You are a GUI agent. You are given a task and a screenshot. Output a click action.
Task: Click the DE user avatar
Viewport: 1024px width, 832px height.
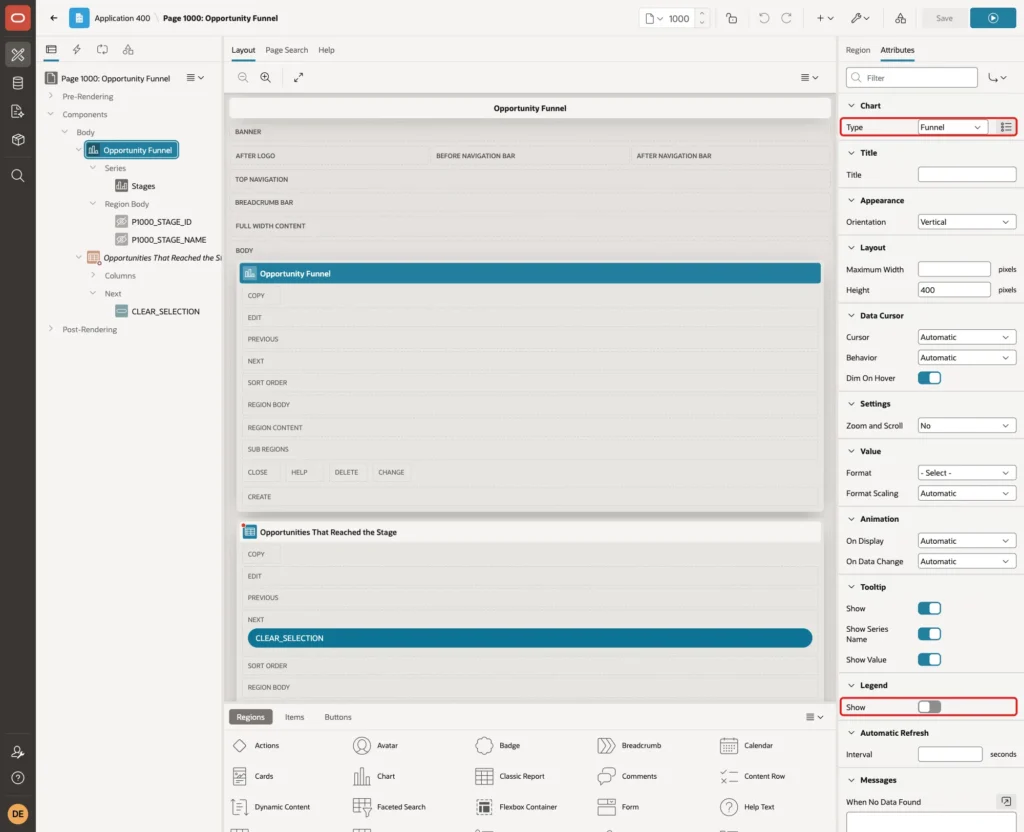pos(18,814)
